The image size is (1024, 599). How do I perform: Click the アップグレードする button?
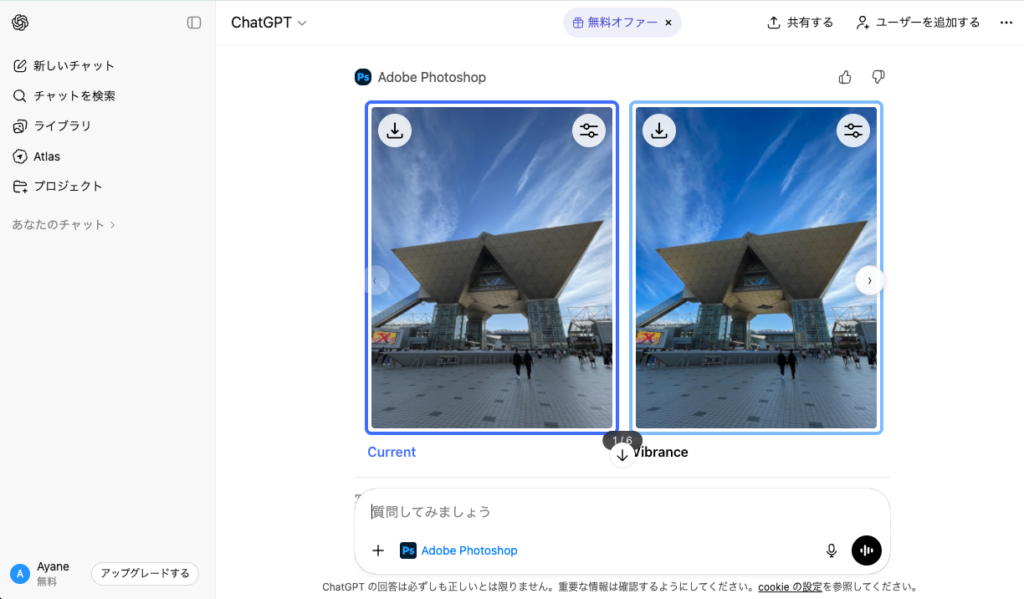click(145, 573)
